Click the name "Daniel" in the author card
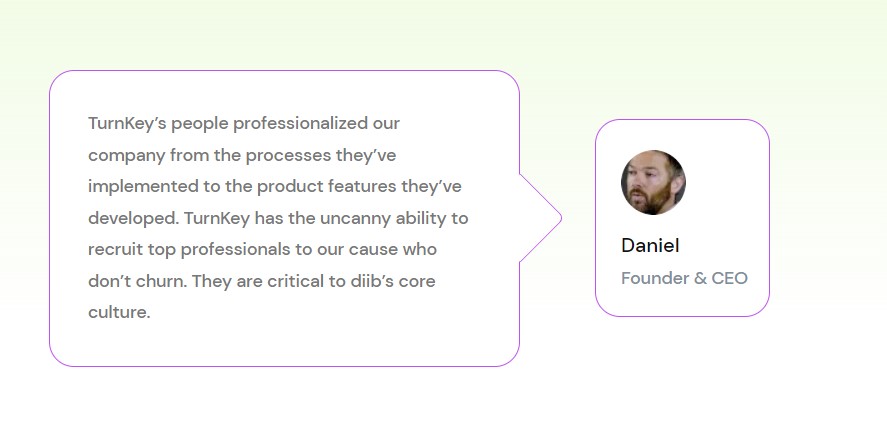Screen dimensions: 887x447 click(650, 246)
